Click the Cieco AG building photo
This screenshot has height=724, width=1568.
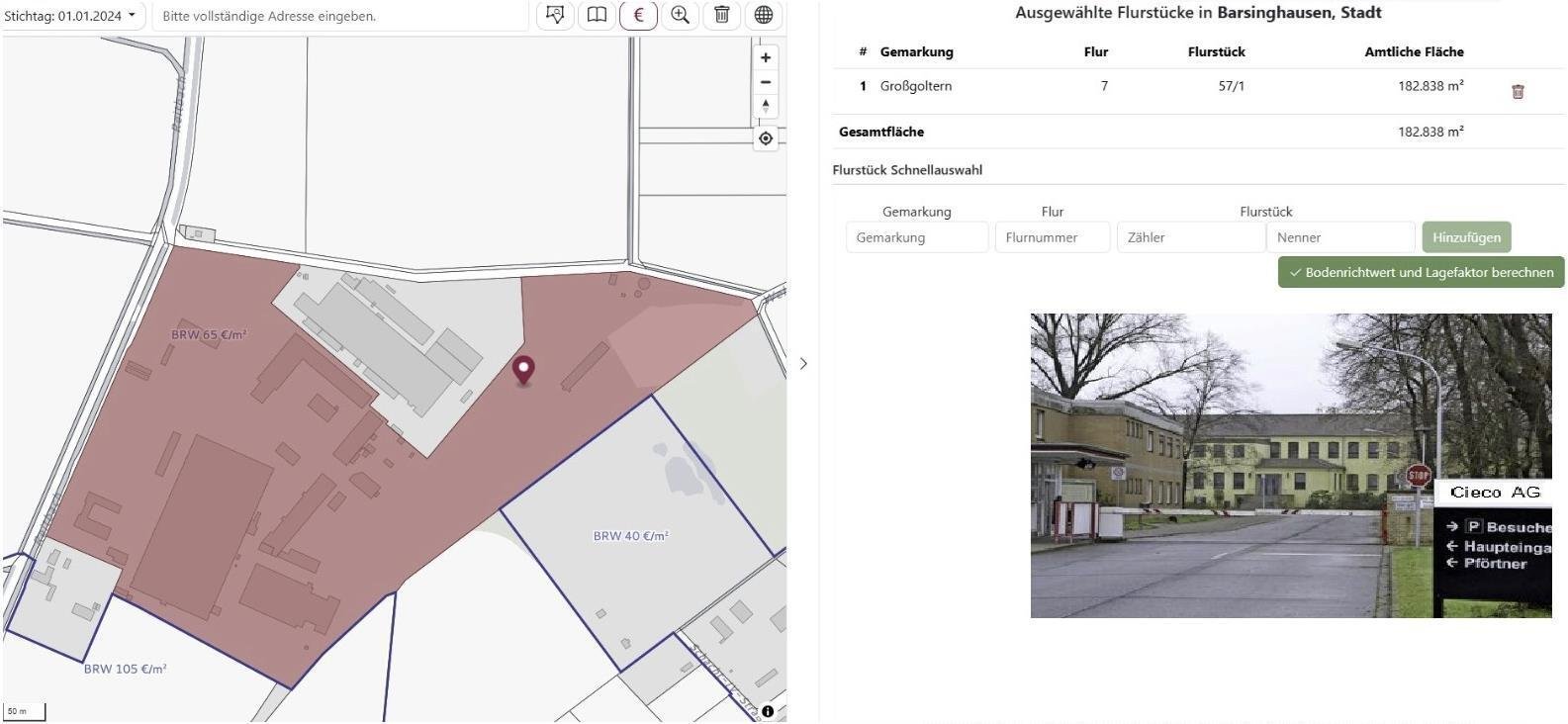(x=1290, y=466)
